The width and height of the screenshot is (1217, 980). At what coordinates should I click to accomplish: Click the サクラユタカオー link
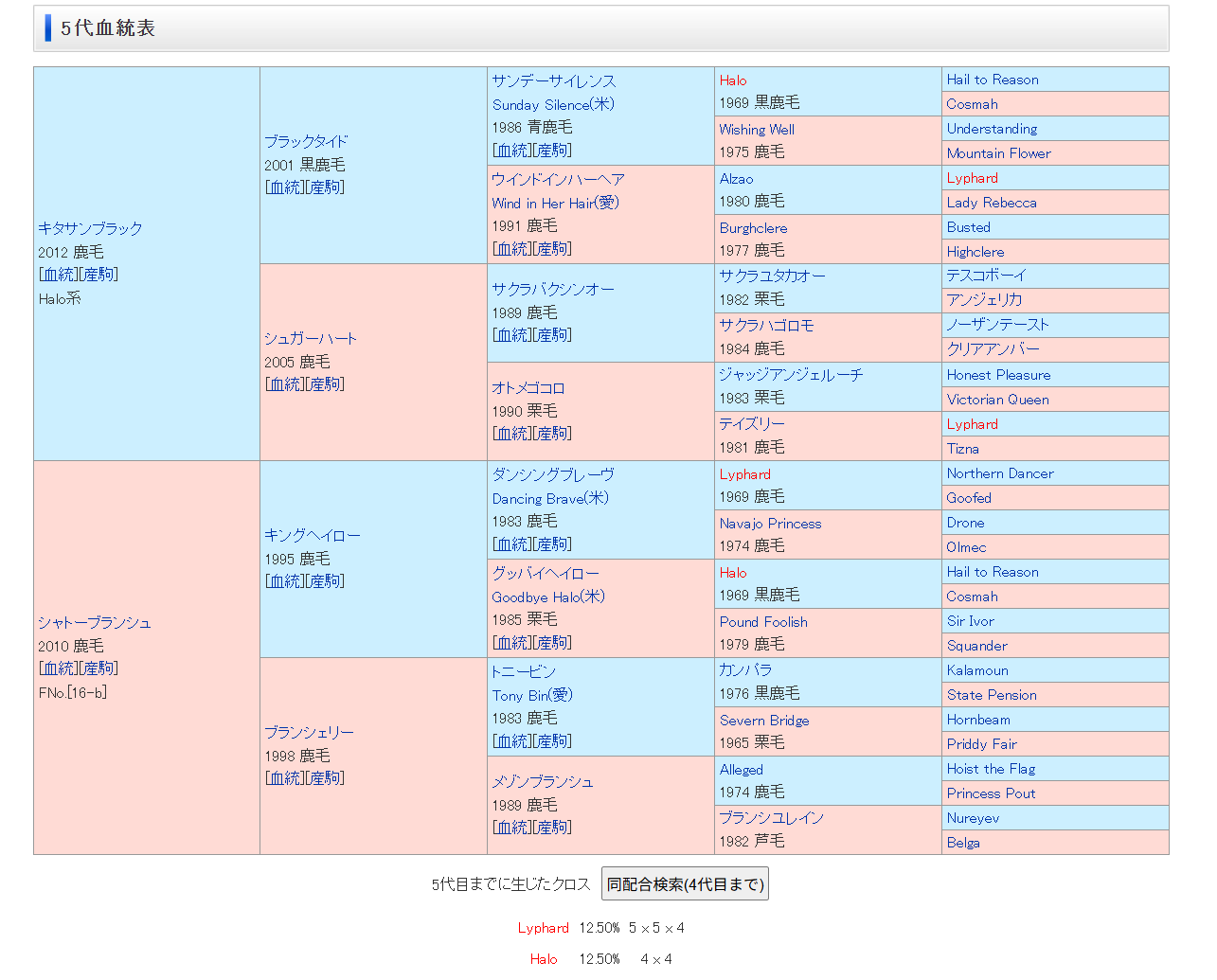coord(772,276)
